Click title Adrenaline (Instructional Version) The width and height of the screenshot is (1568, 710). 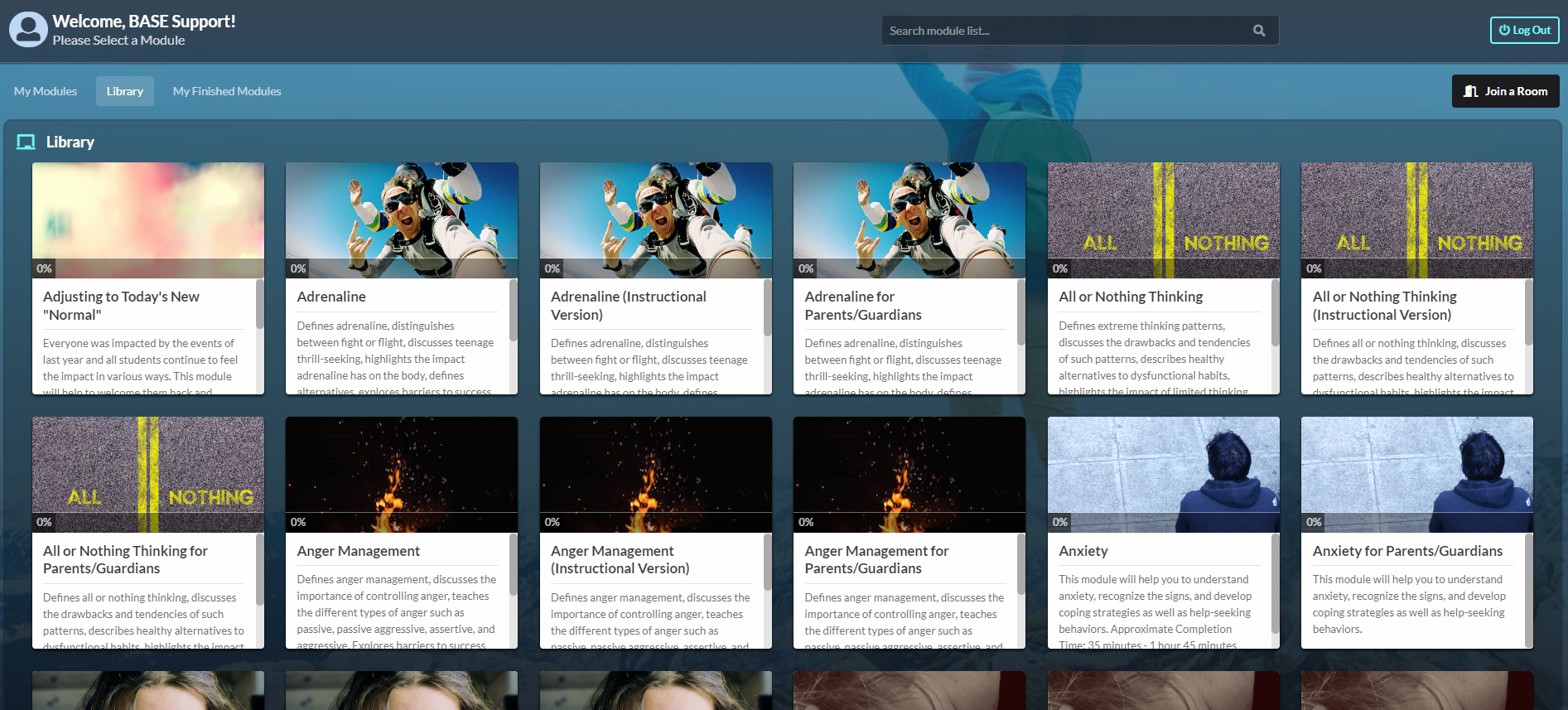(x=629, y=306)
